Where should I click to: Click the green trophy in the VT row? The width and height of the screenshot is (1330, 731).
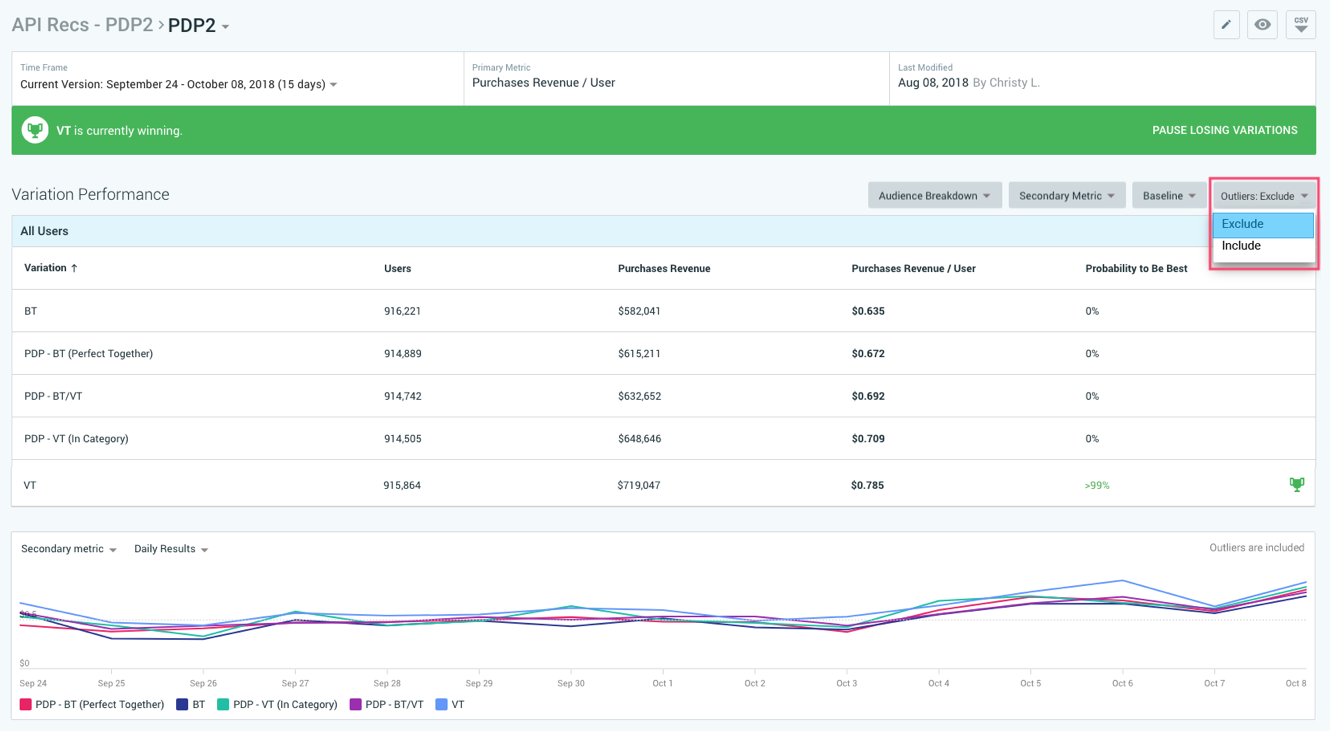tap(1297, 485)
